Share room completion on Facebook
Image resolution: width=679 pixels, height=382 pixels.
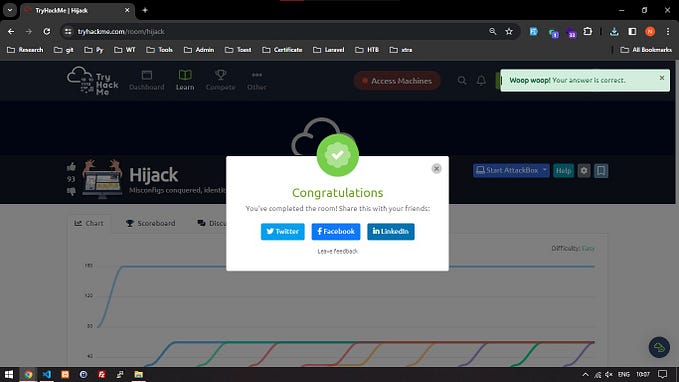[336, 231]
